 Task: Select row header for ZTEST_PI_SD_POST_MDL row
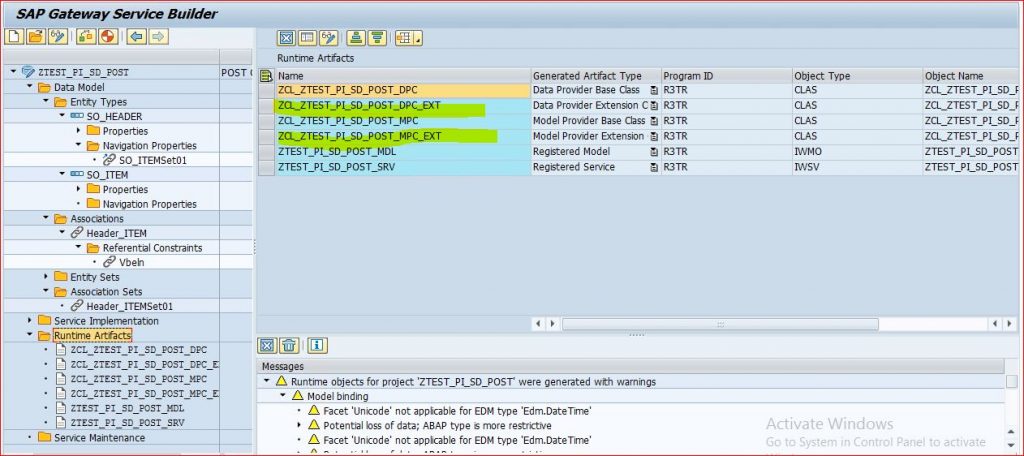point(266,152)
